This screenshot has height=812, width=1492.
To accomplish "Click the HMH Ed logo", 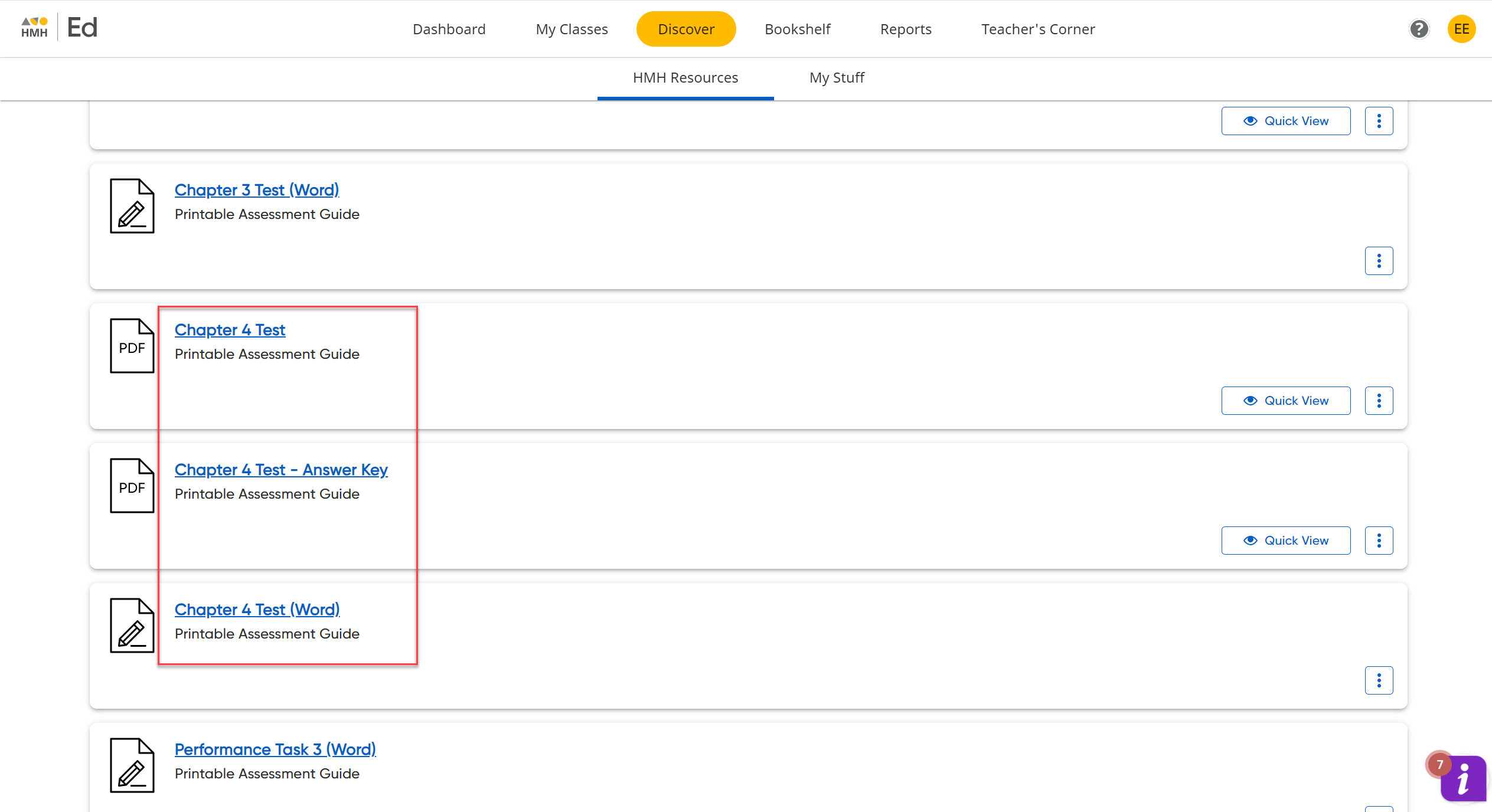I will (x=59, y=28).
